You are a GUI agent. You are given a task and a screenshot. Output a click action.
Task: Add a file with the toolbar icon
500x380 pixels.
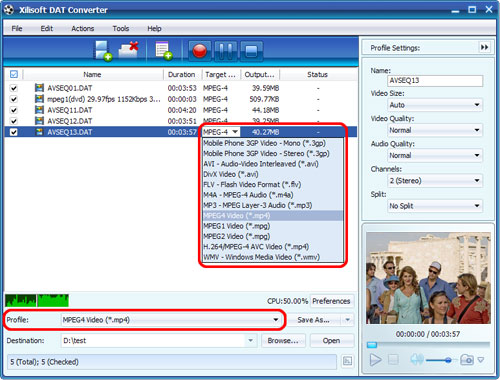click(x=103, y=51)
